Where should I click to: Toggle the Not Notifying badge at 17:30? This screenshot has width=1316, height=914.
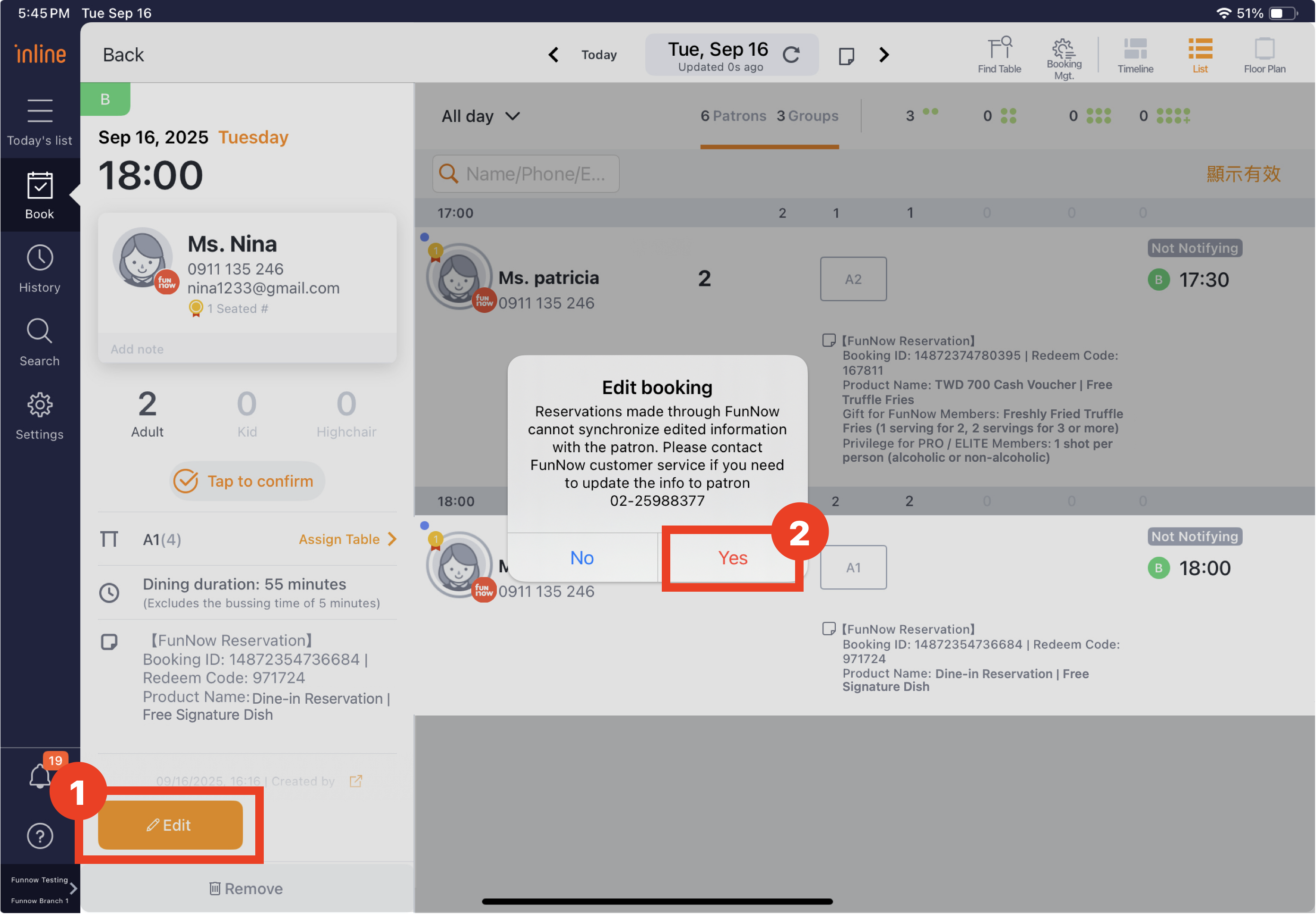tap(1194, 248)
